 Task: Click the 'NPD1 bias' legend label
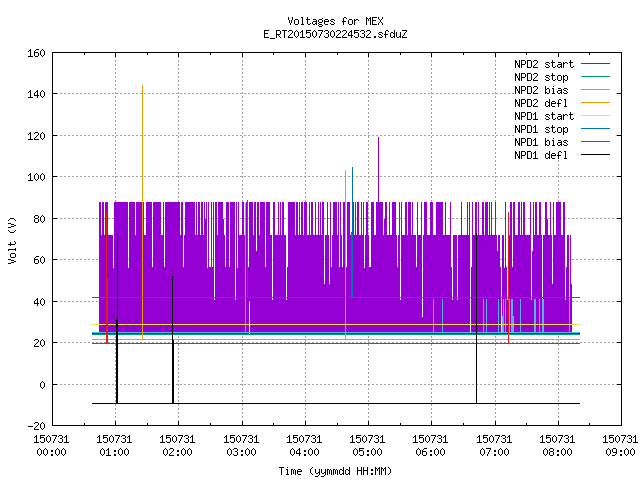coord(541,142)
